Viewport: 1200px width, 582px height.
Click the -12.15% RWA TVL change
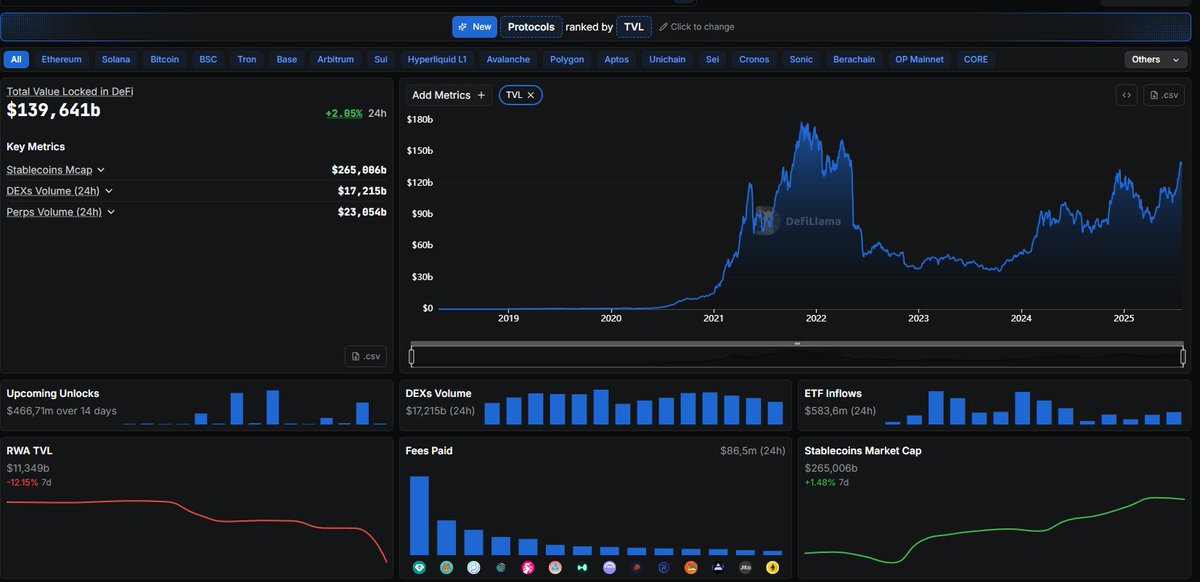coord(22,482)
